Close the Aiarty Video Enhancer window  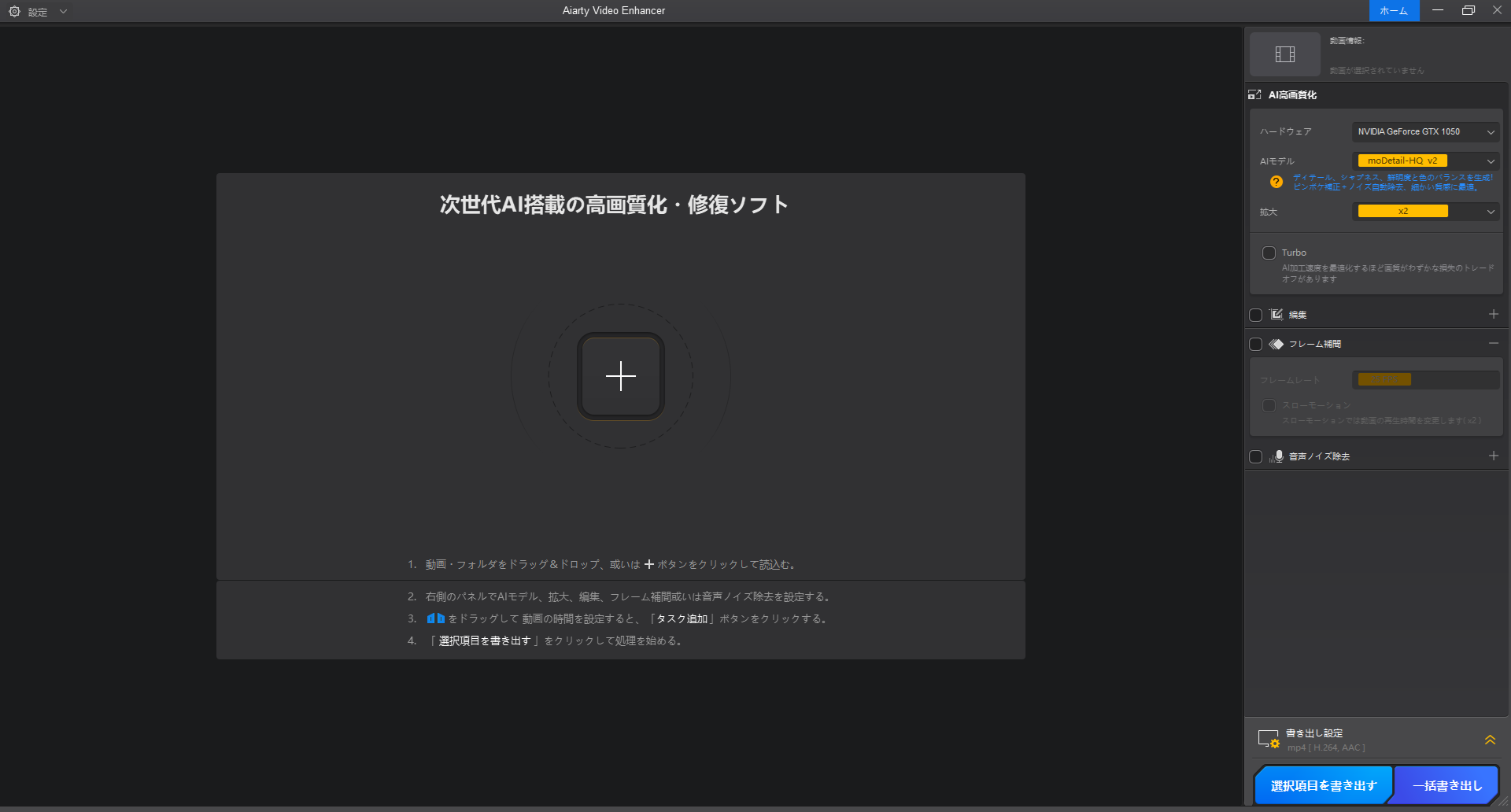tap(1497, 10)
